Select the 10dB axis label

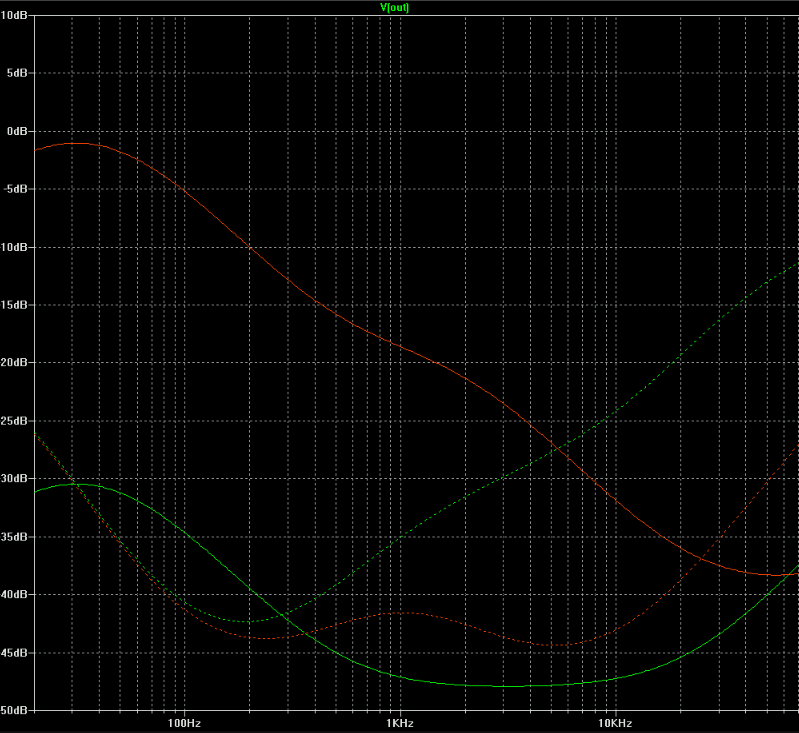[x=14, y=15]
